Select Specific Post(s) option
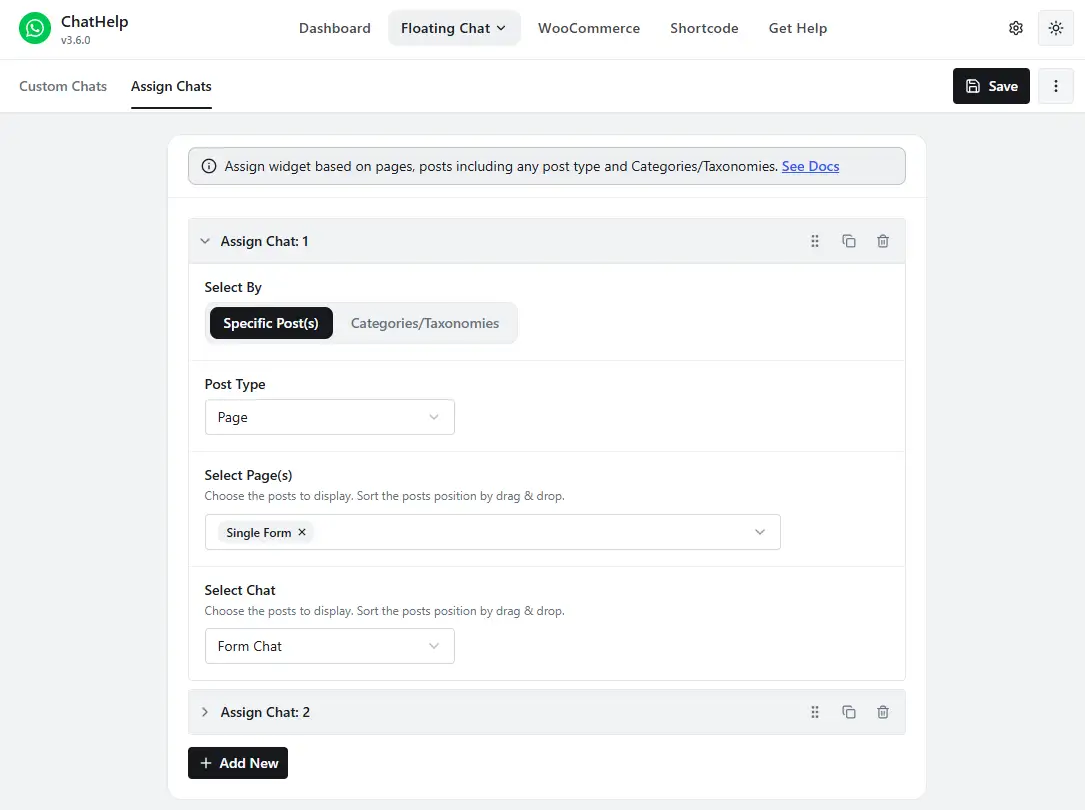Viewport: 1085px width, 810px height. click(x=271, y=323)
